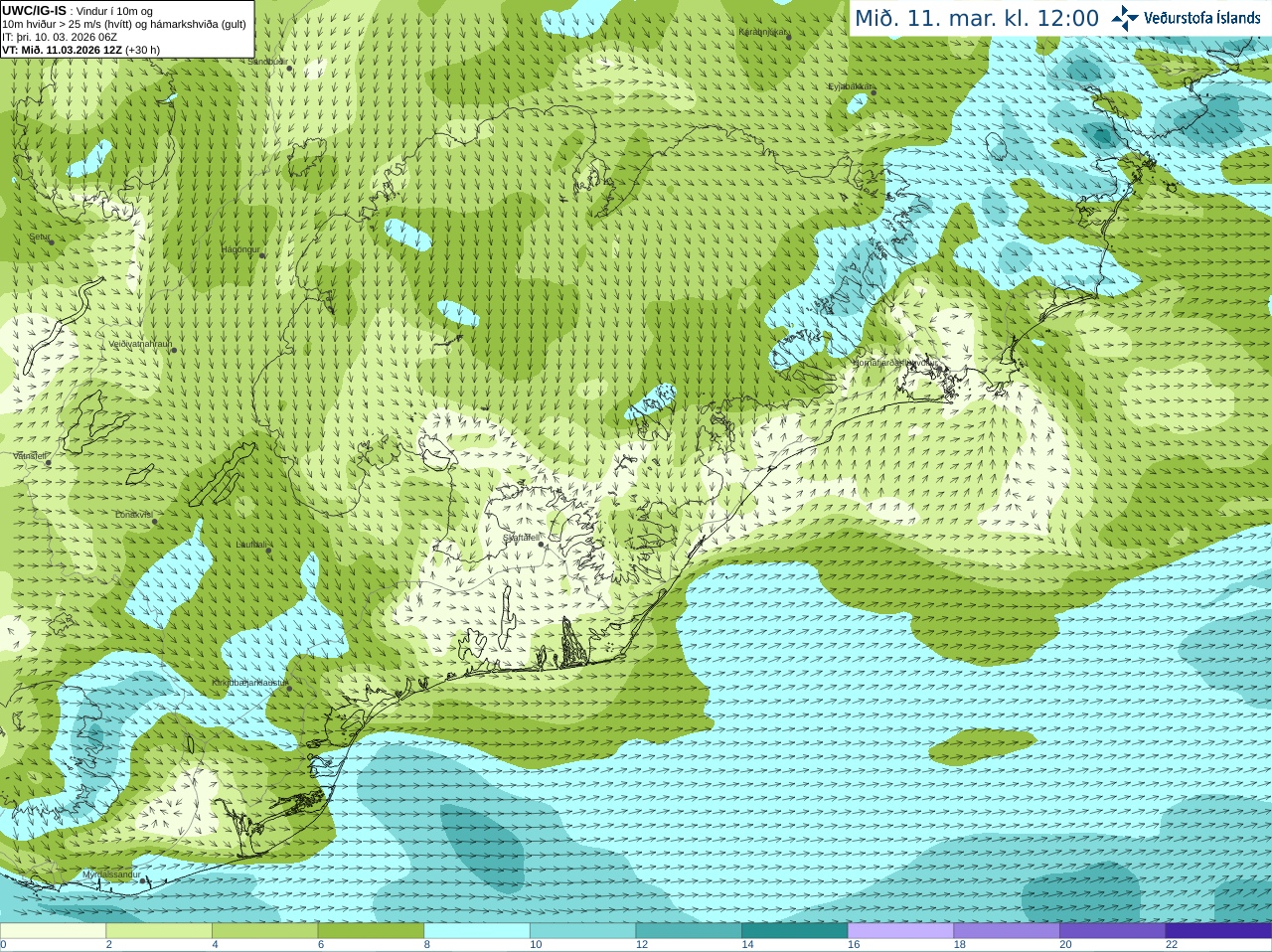Select the 18–20 m/s purple legend swatch

1007,931
